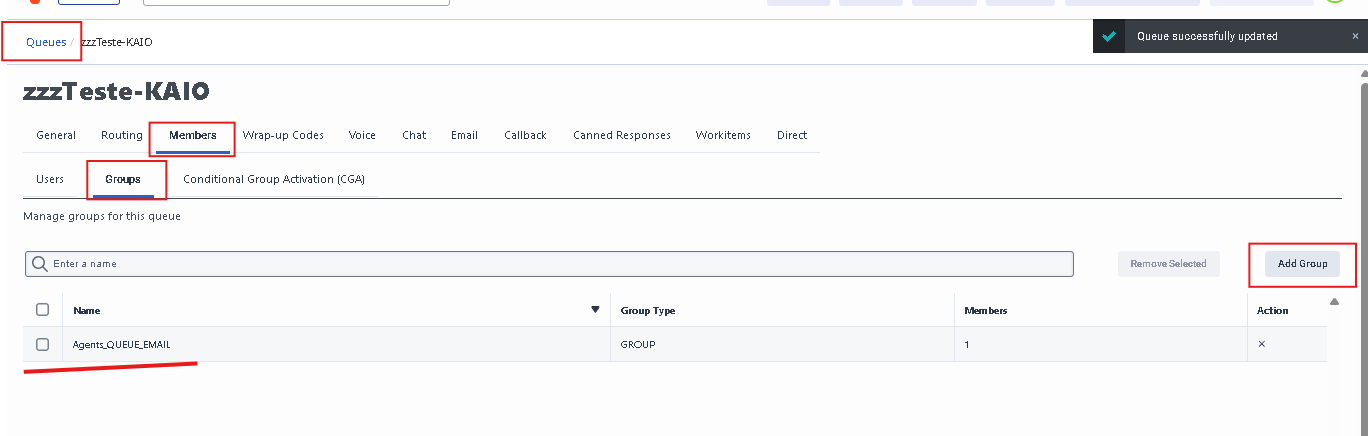The image size is (1368, 436).
Task: Focus the Enter a name search field
Action: pyautogui.click(x=549, y=264)
